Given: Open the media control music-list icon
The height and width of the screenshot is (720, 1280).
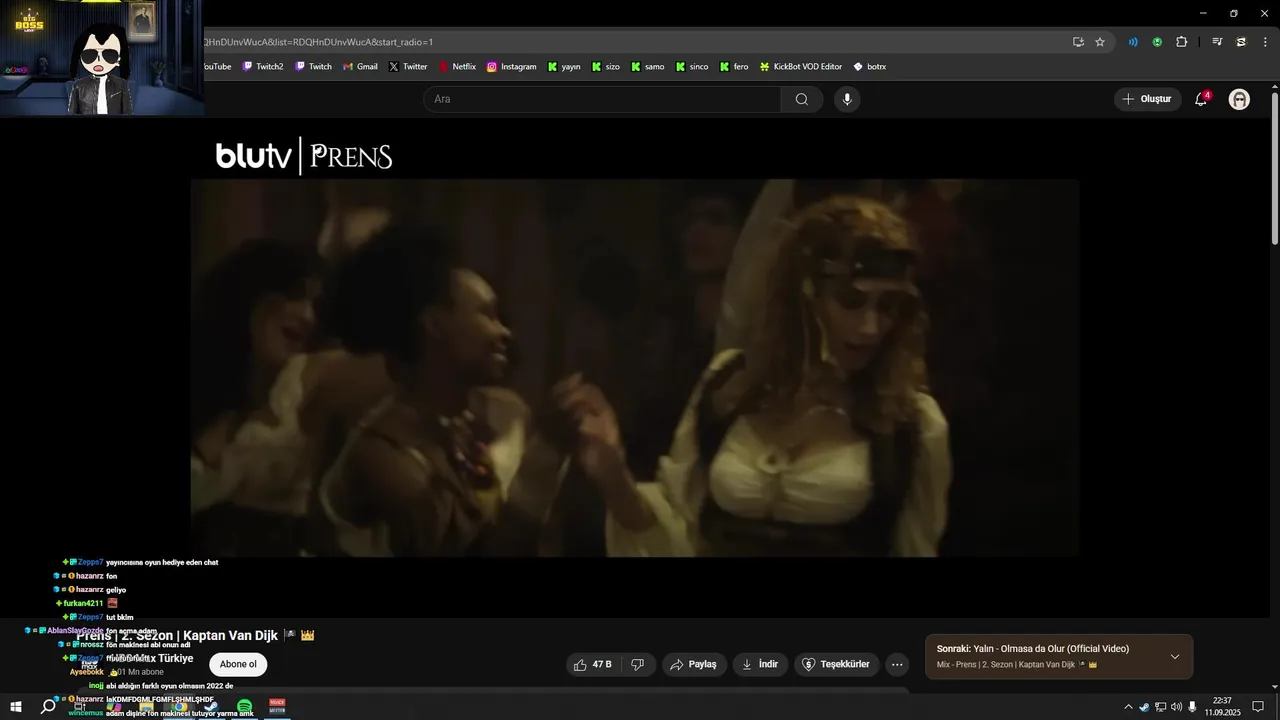Looking at the screenshot, I should (x=1217, y=42).
